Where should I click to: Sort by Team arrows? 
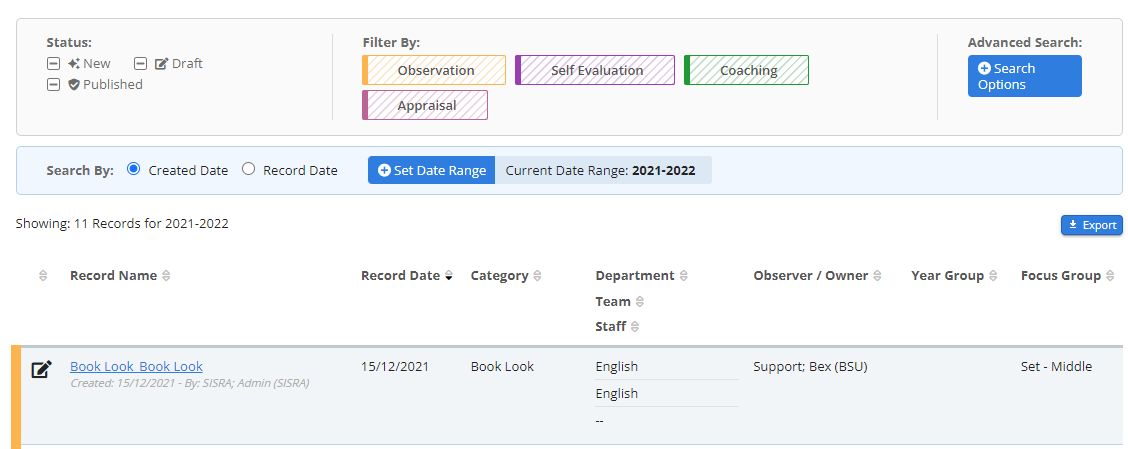coord(640,302)
